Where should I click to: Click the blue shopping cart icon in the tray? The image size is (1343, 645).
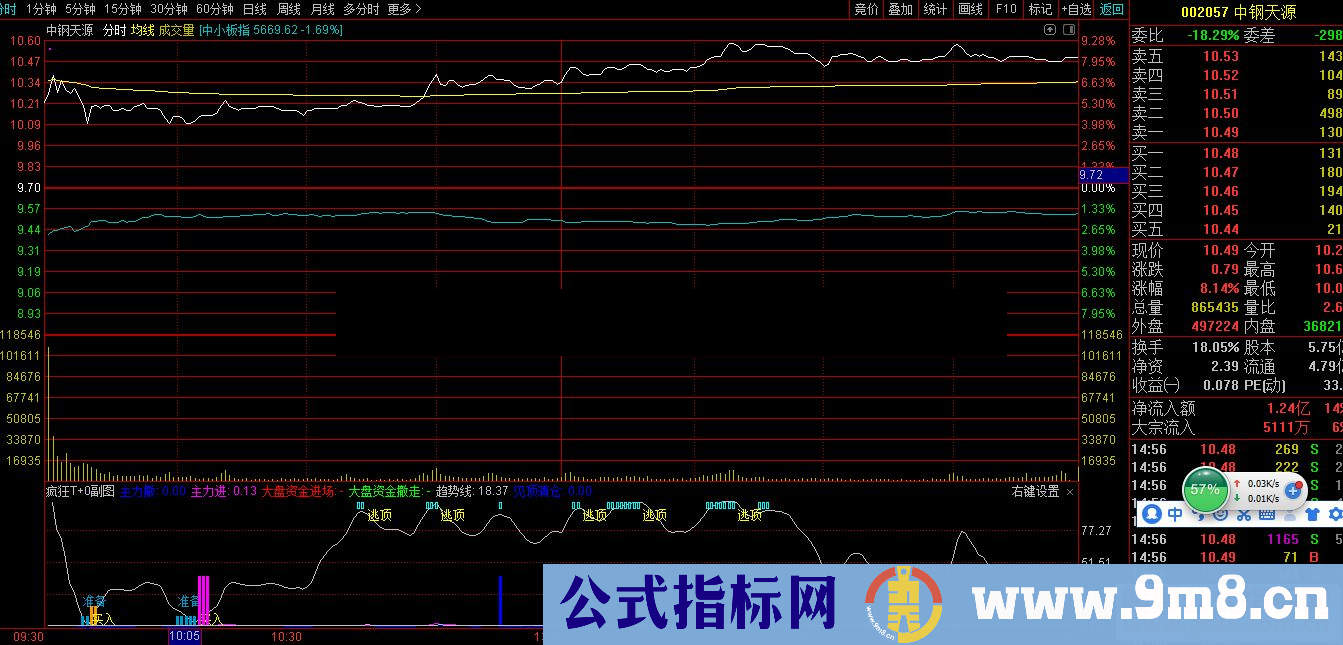(x=1312, y=514)
